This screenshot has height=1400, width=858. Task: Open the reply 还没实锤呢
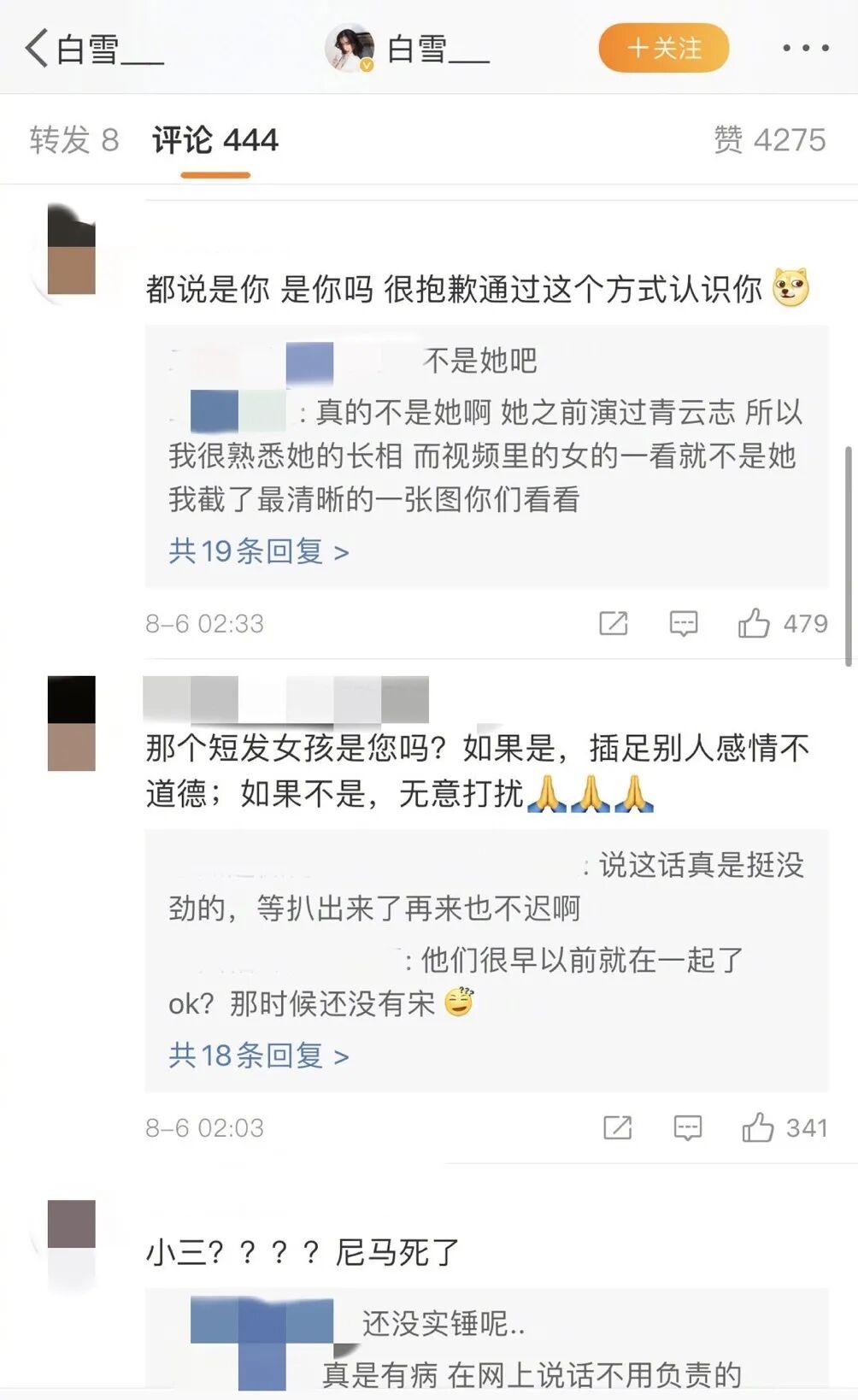(443, 1323)
